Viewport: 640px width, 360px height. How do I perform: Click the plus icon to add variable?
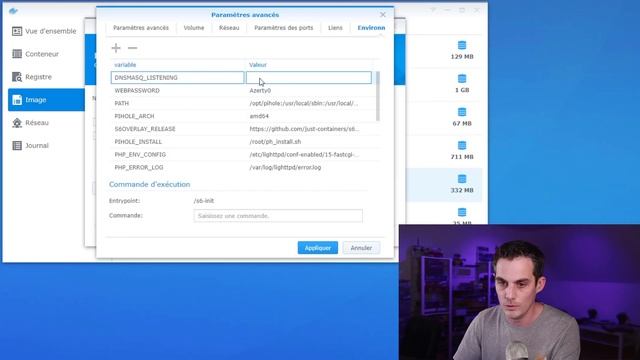click(x=116, y=48)
